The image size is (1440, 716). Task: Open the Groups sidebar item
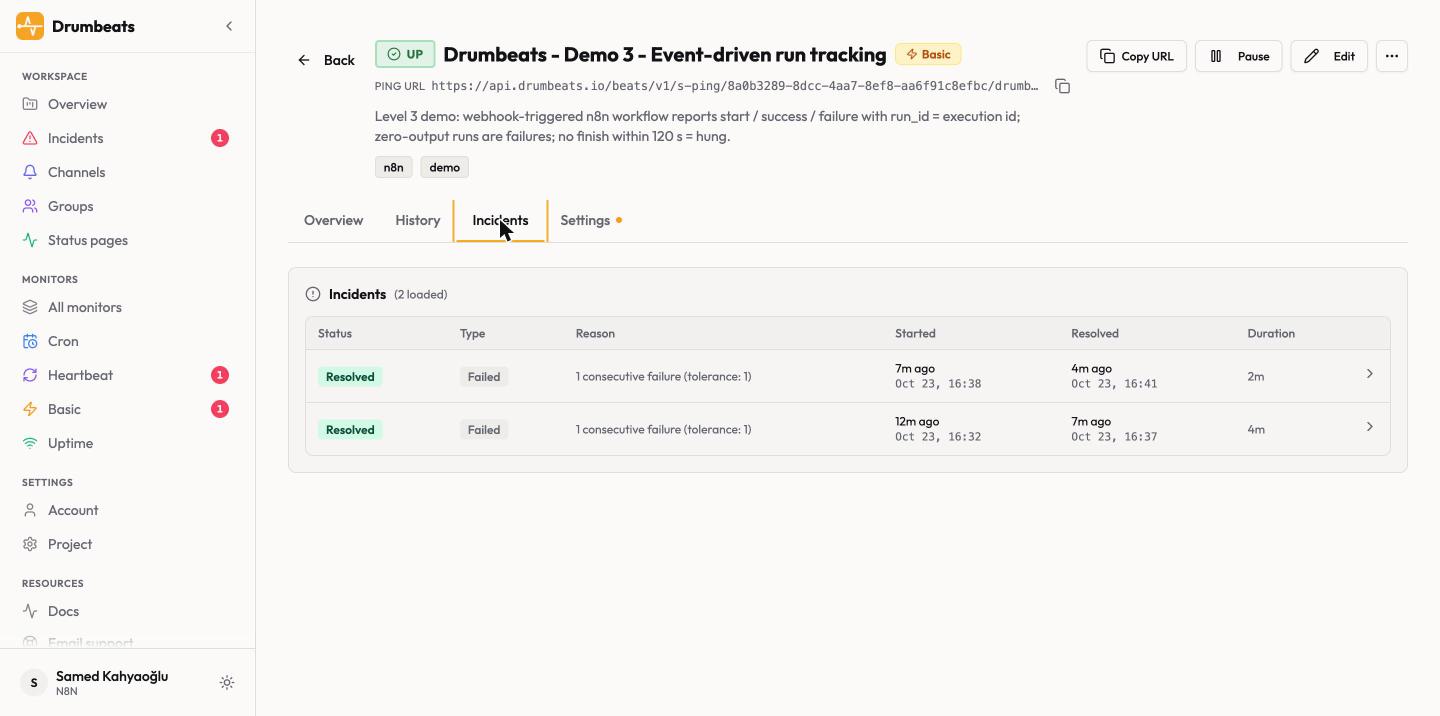point(70,206)
